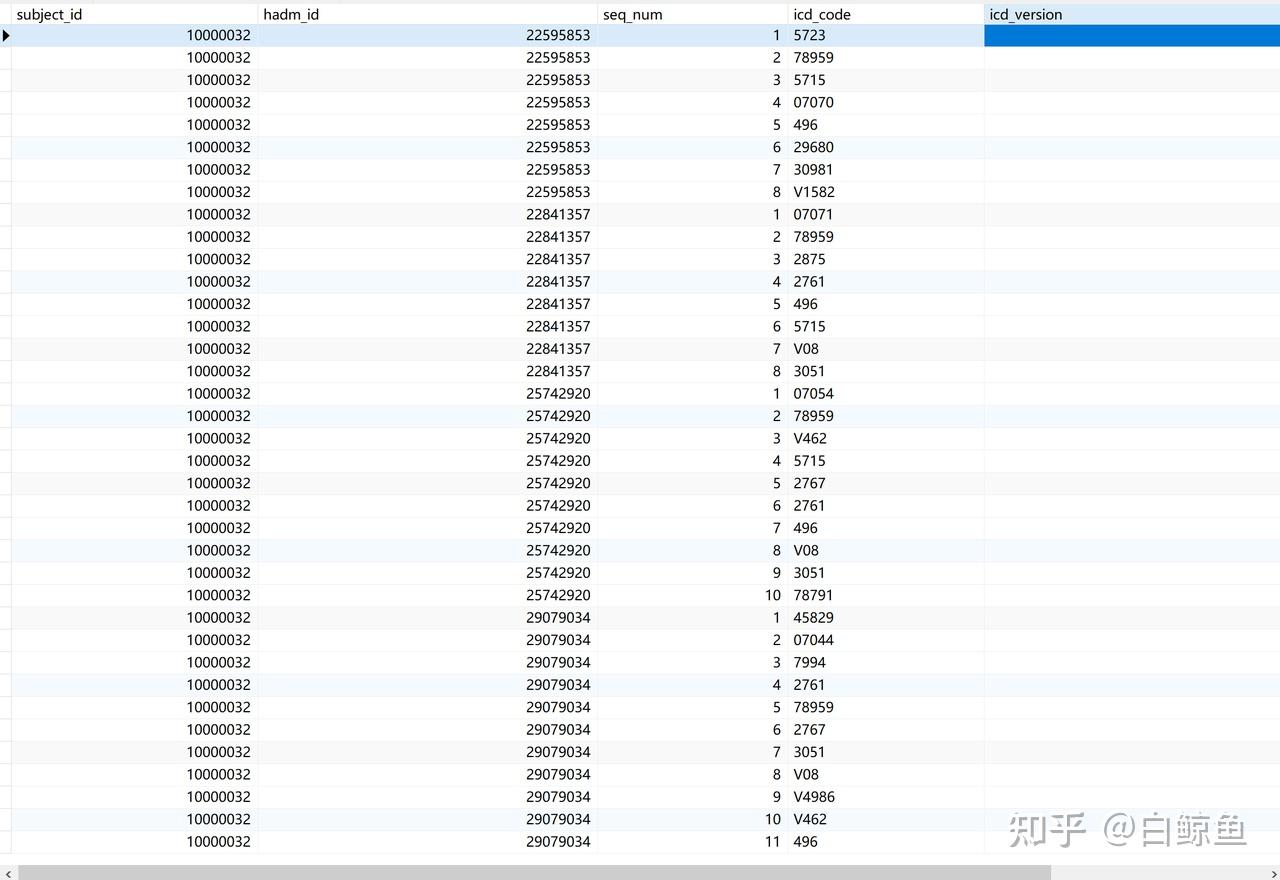Select cell with icd_code 45829
This screenshot has height=880, width=1280.
[886, 617]
